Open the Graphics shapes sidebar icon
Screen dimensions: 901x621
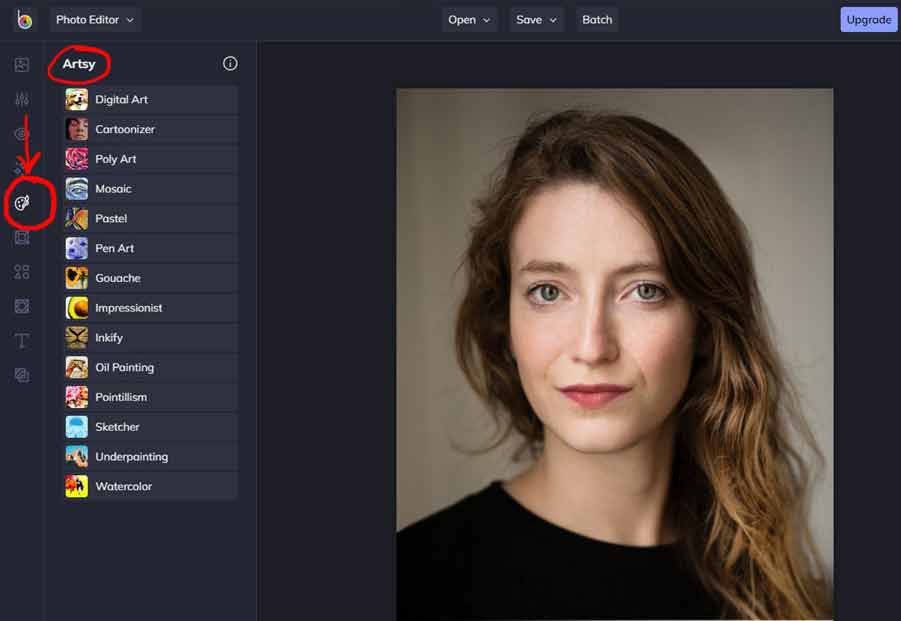22,272
